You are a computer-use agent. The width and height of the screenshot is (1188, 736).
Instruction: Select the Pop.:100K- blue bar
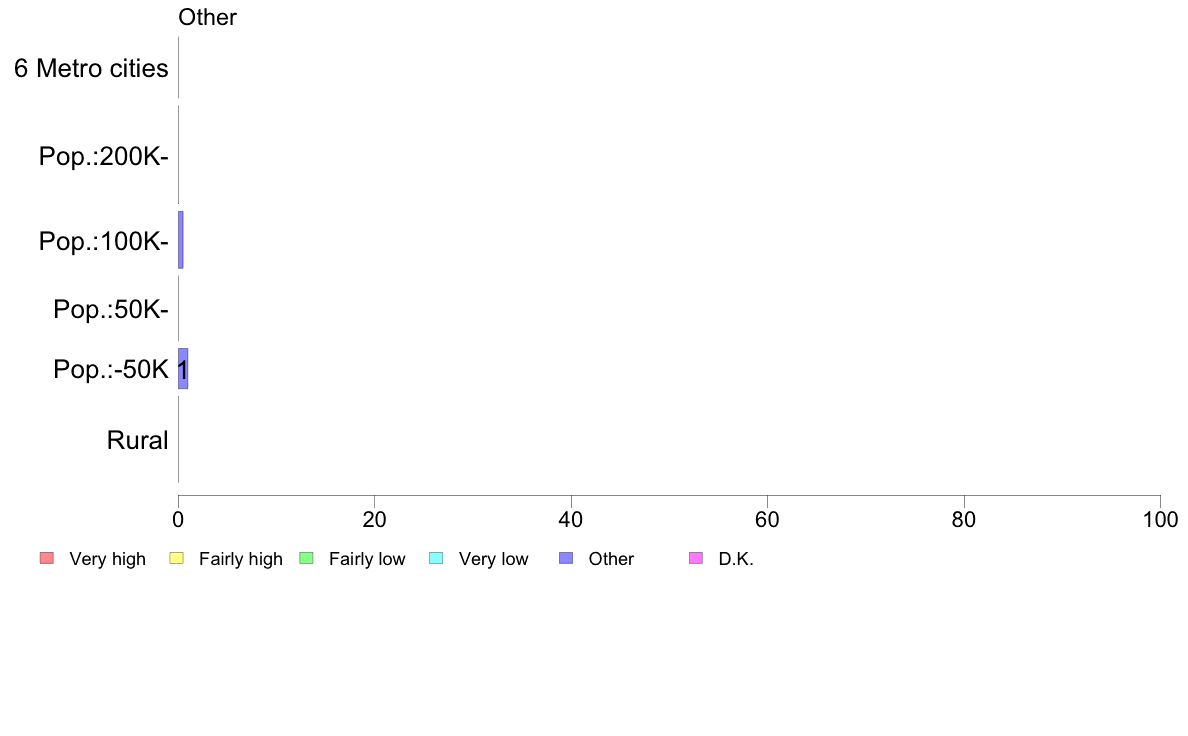coord(180,240)
